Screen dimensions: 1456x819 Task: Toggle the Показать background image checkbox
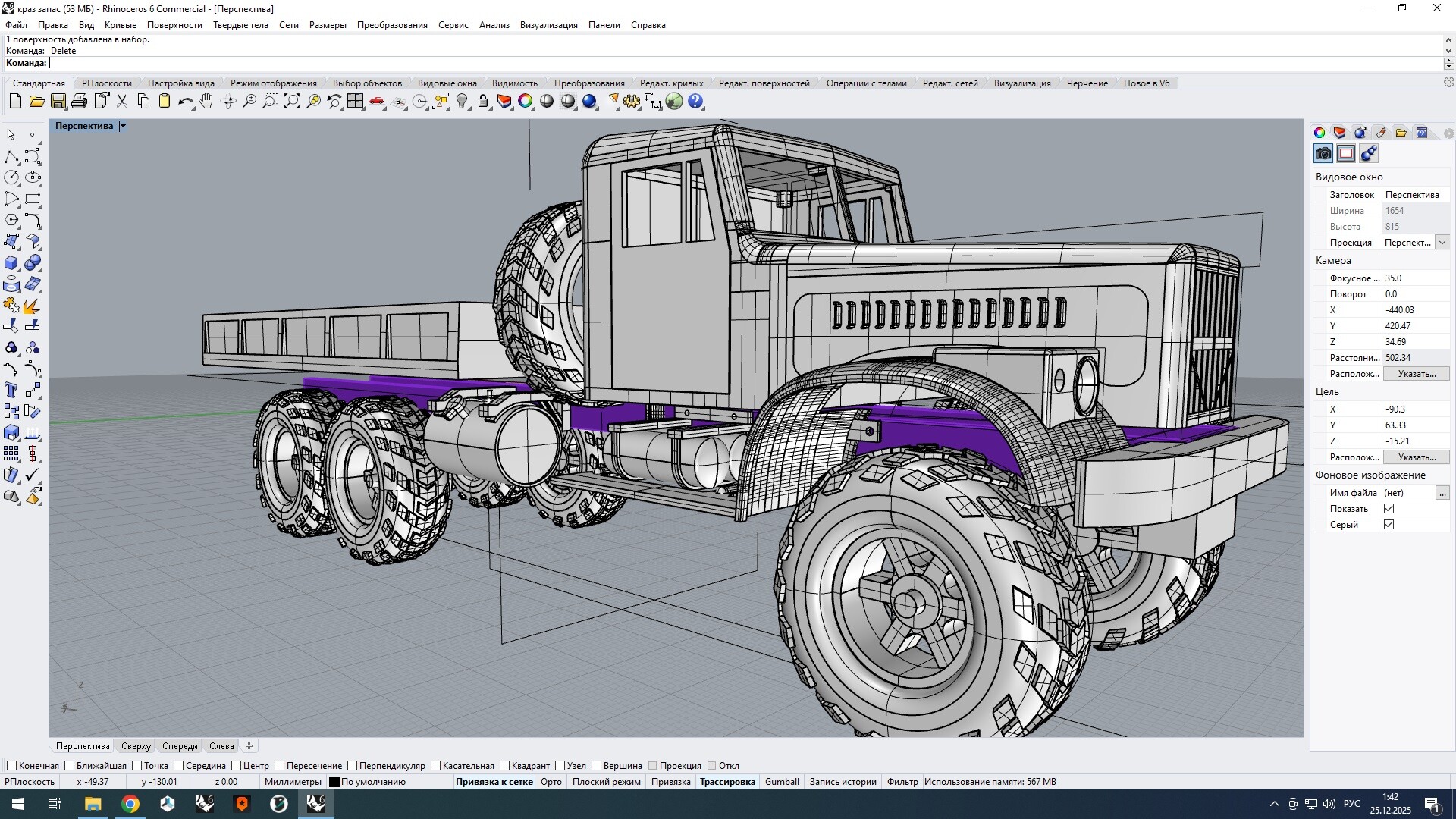pyautogui.click(x=1389, y=509)
